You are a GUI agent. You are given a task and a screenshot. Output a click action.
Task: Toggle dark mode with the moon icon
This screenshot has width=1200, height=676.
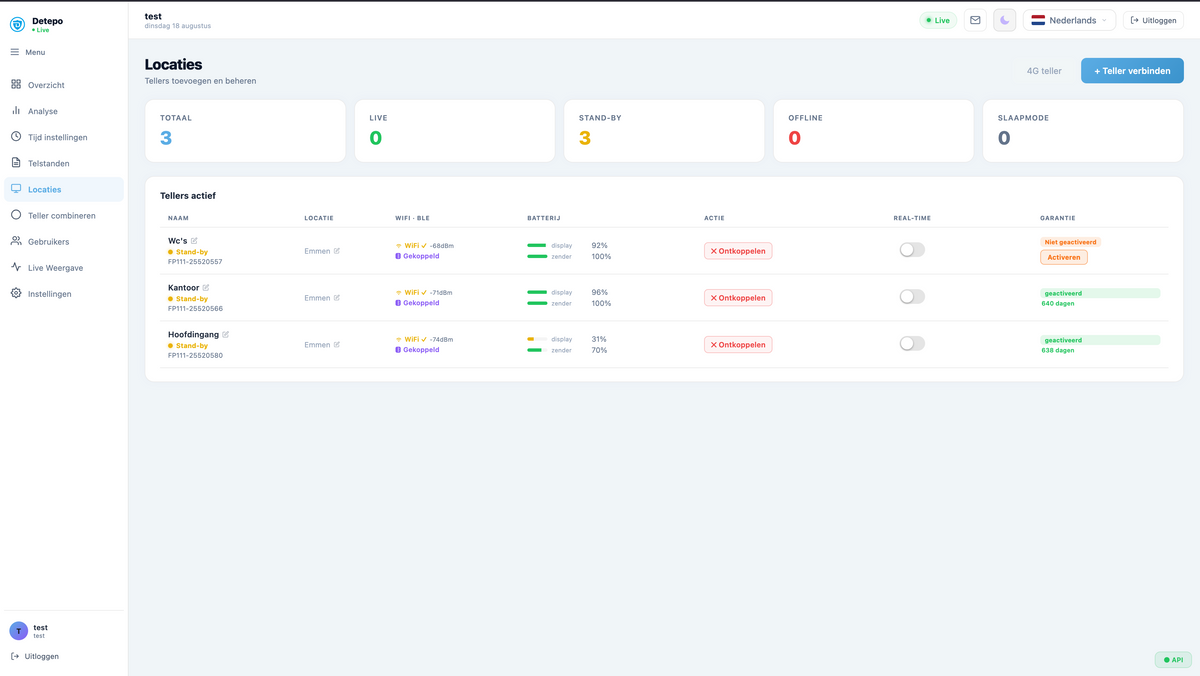click(1005, 20)
